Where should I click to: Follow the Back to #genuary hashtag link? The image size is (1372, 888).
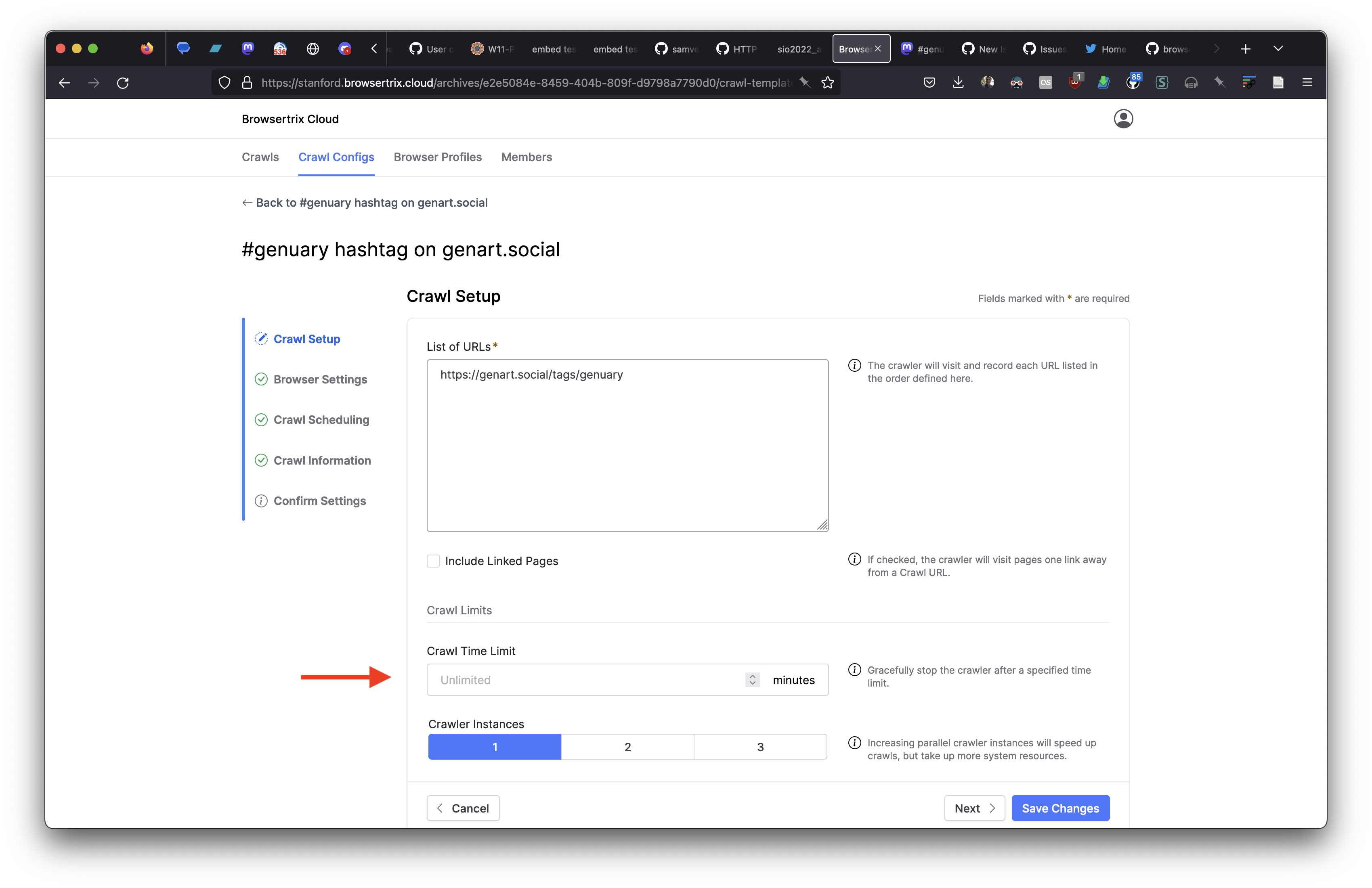(x=365, y=202)
